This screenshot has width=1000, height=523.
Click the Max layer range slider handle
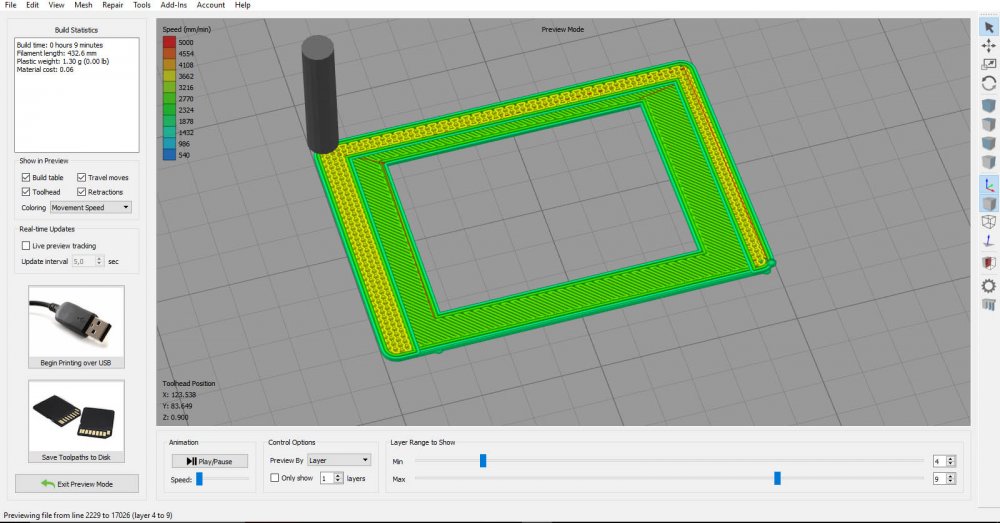[777, 479]
